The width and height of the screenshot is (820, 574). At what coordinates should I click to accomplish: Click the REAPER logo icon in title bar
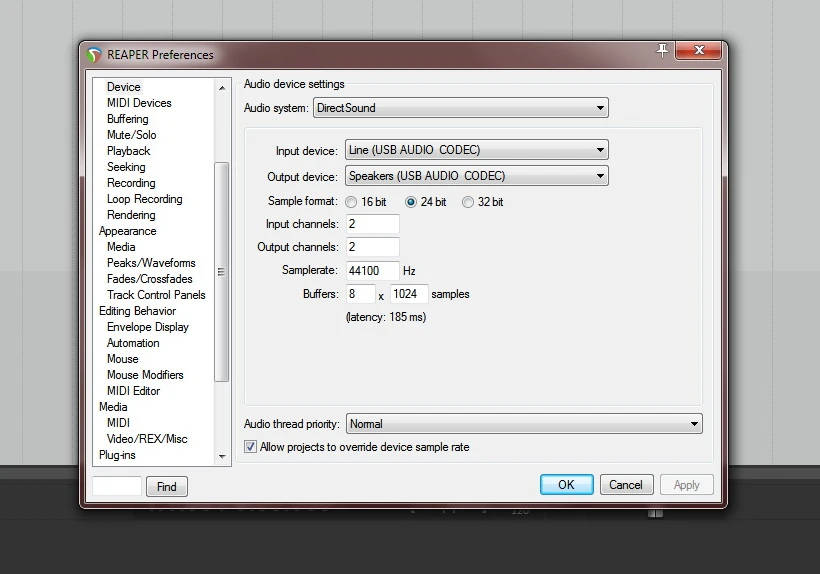(95, 55)
